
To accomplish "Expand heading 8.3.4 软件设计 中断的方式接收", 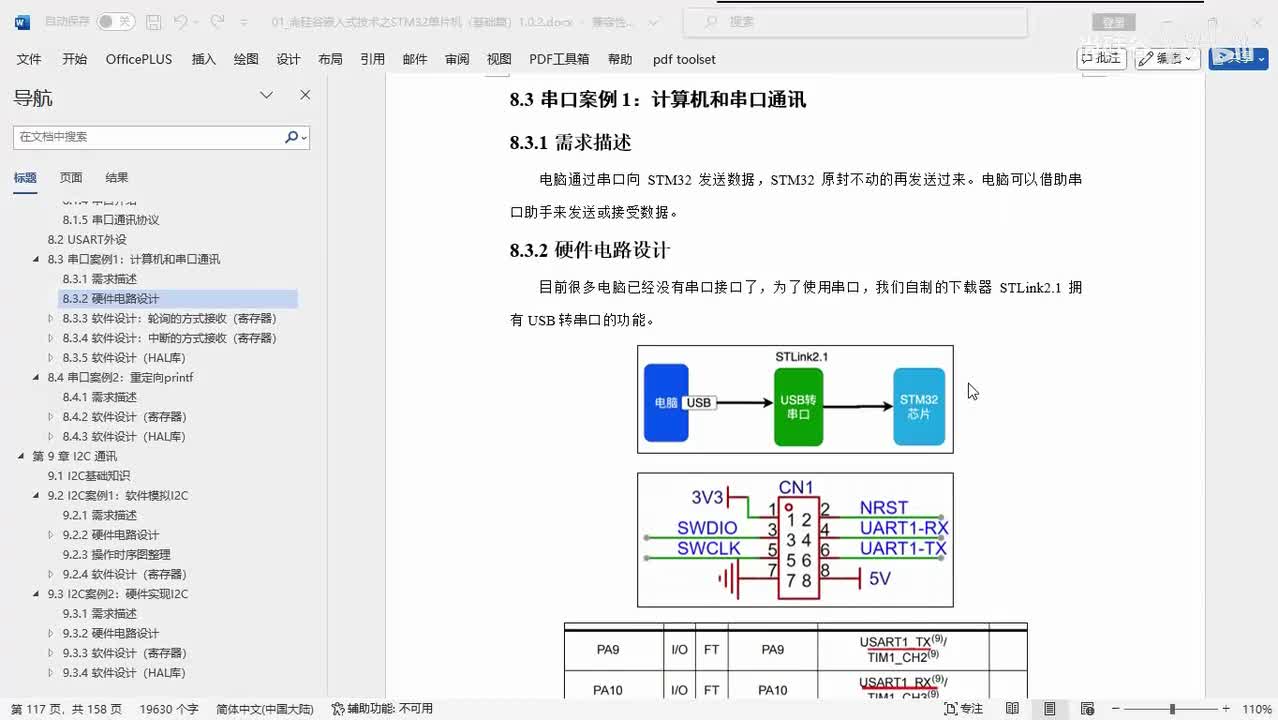I will click(51, 338).
